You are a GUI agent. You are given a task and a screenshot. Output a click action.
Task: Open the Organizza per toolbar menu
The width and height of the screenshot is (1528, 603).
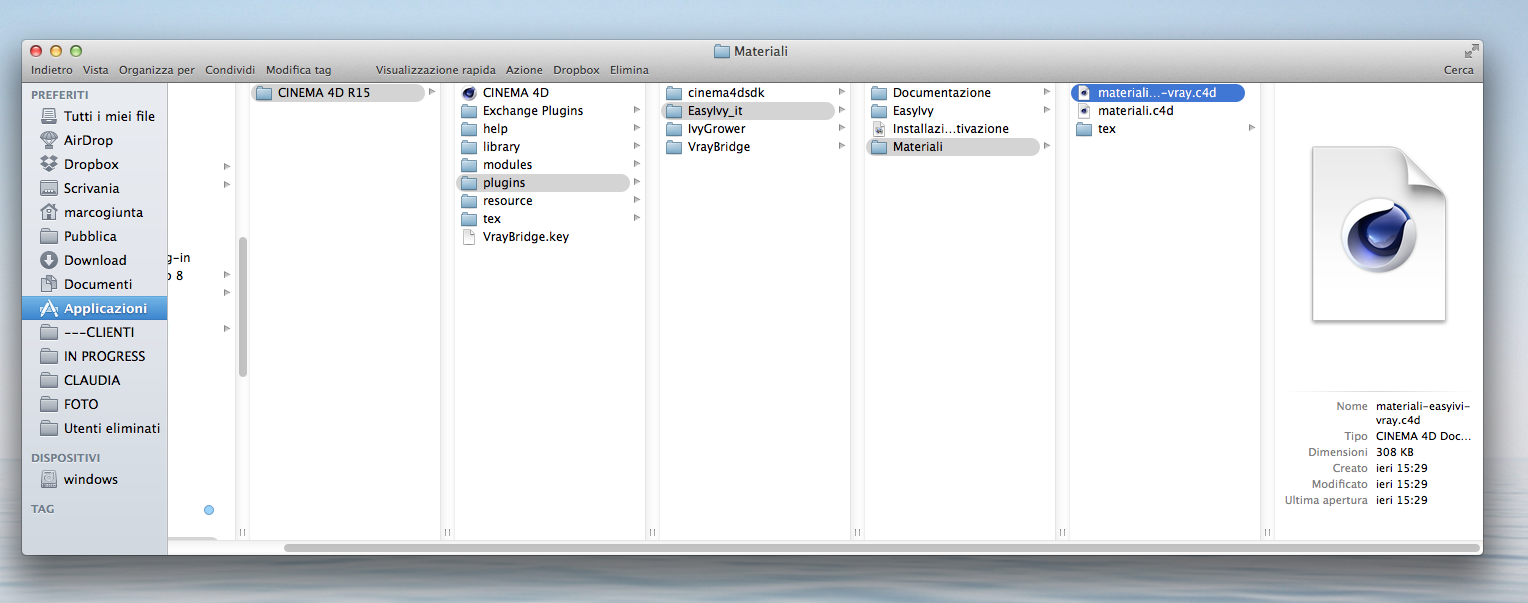click(157, 70)
